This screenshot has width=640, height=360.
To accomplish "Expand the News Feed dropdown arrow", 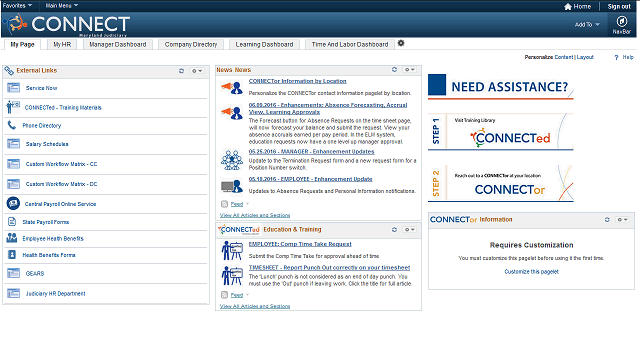I will click(x=247, y=204).
